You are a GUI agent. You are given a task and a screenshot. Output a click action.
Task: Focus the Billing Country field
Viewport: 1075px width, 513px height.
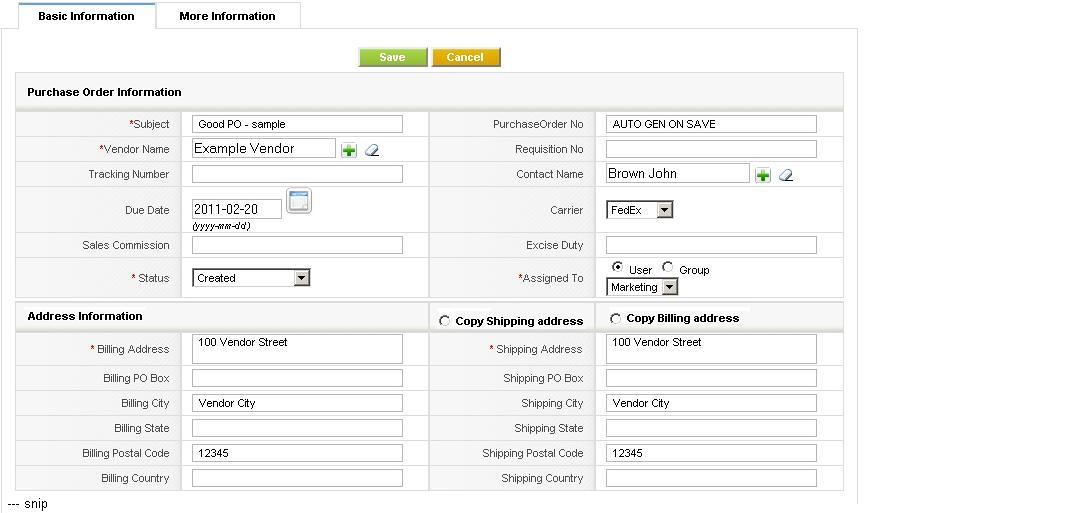(298, 478)
